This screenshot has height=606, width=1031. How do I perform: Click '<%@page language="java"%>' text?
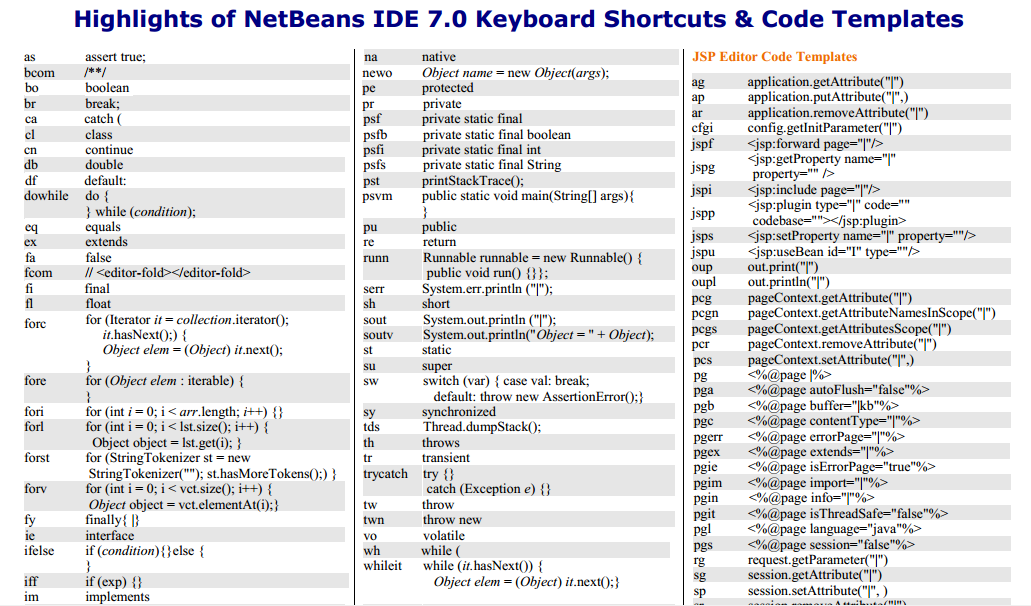(834, 529)
